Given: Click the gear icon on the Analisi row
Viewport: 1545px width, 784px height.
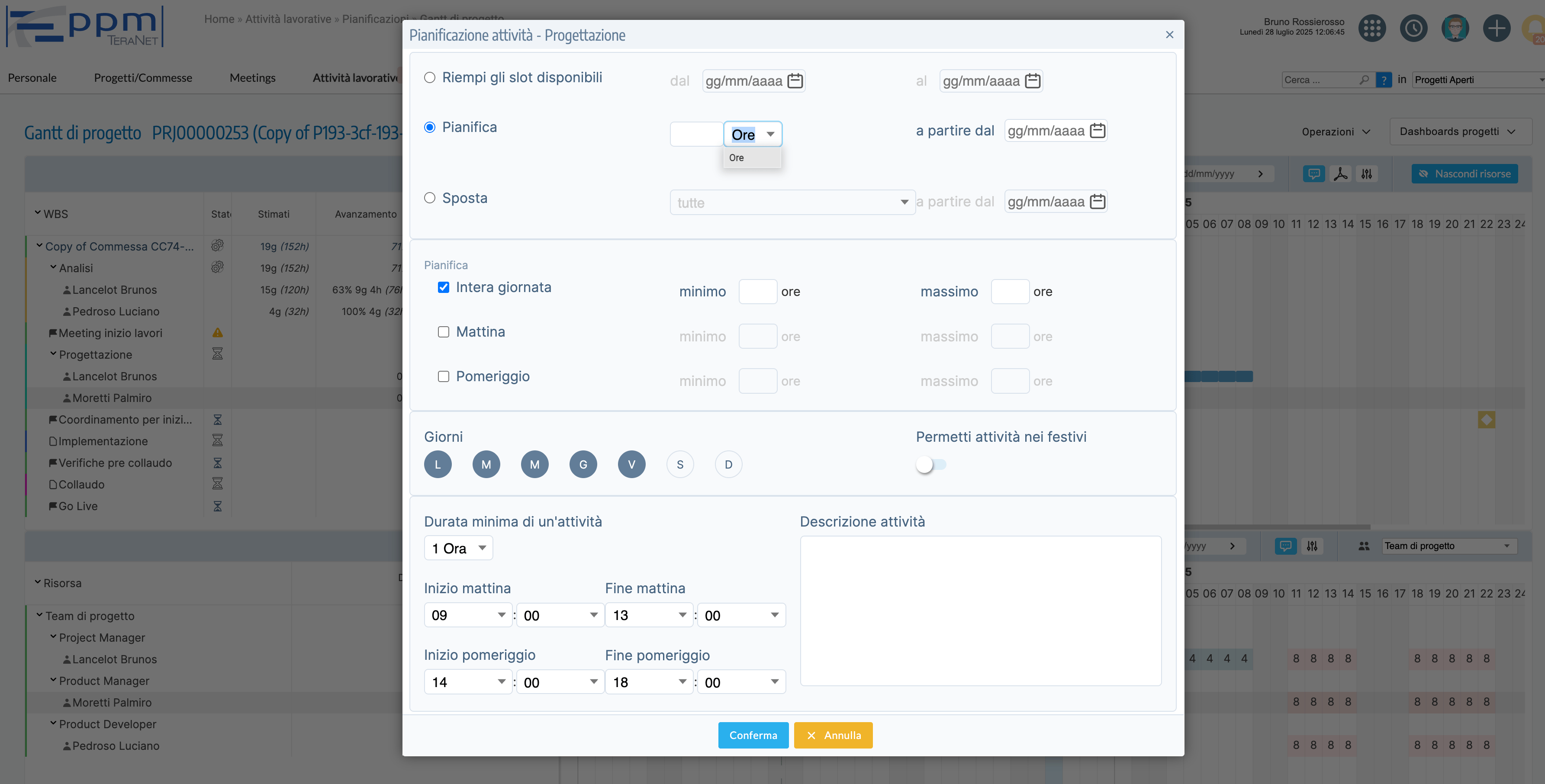Looking at the screenshot, I should tap(217, 267).
